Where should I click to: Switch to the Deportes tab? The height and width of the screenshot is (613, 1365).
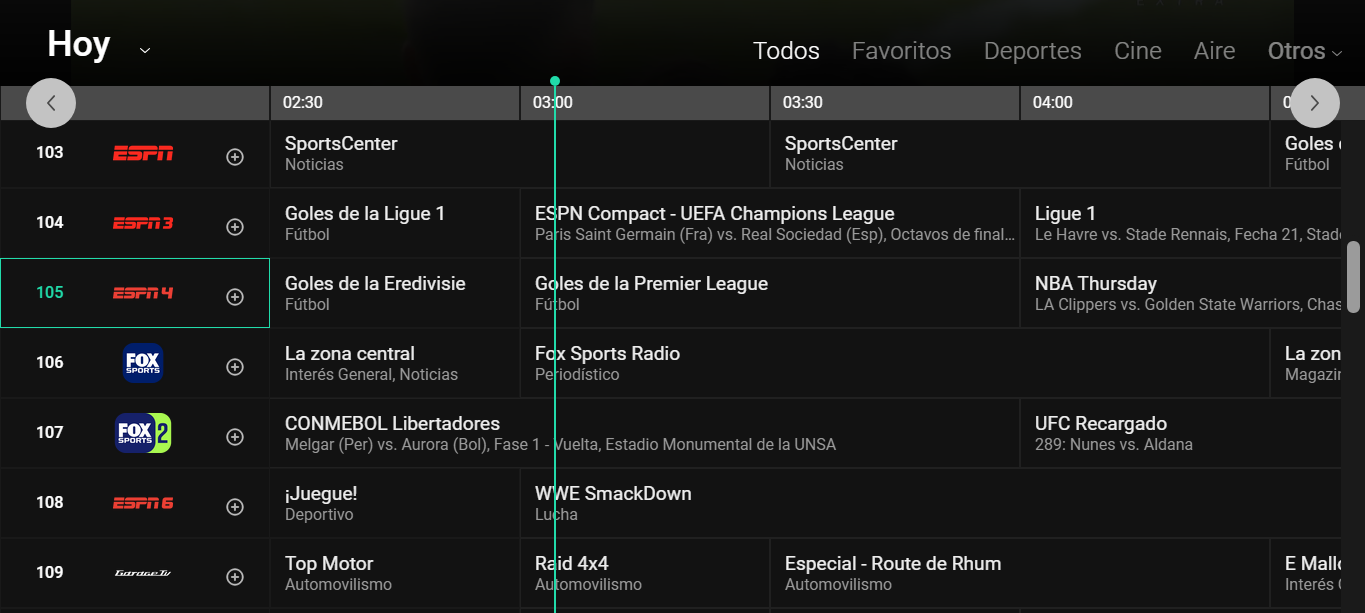tap(1032, 51)
